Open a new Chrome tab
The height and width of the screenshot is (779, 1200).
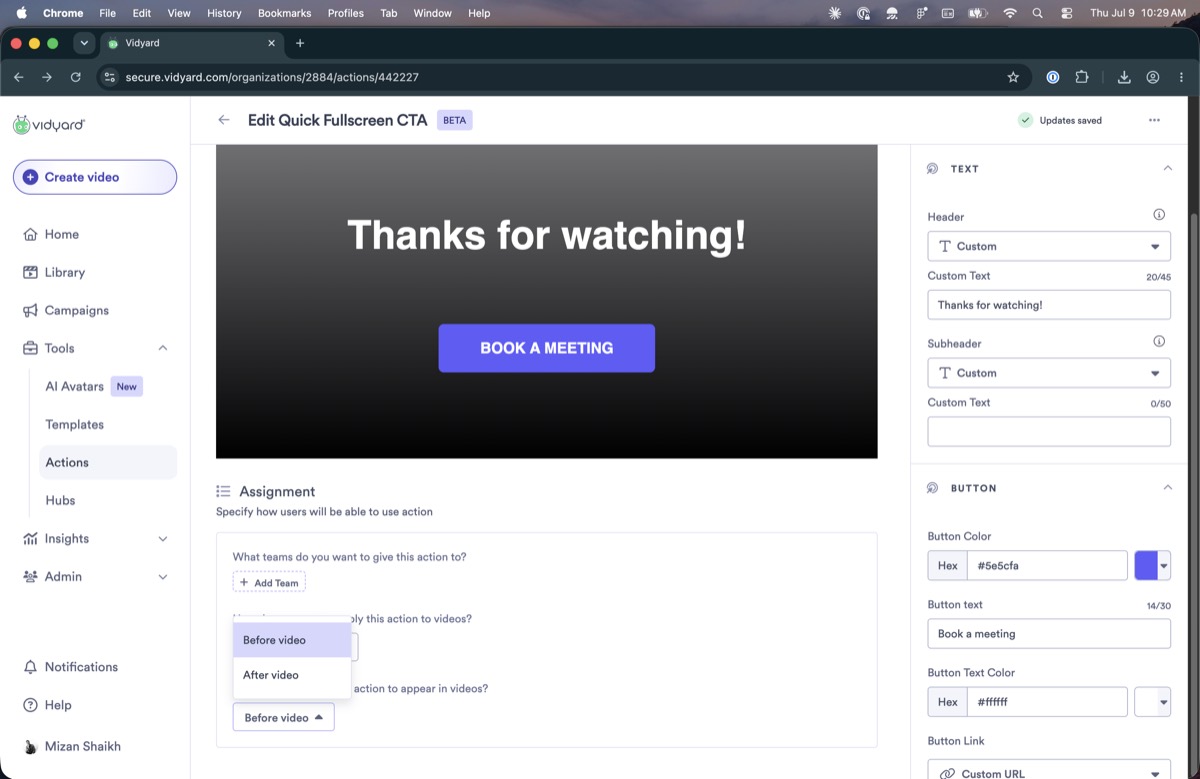tap(300, 43)
